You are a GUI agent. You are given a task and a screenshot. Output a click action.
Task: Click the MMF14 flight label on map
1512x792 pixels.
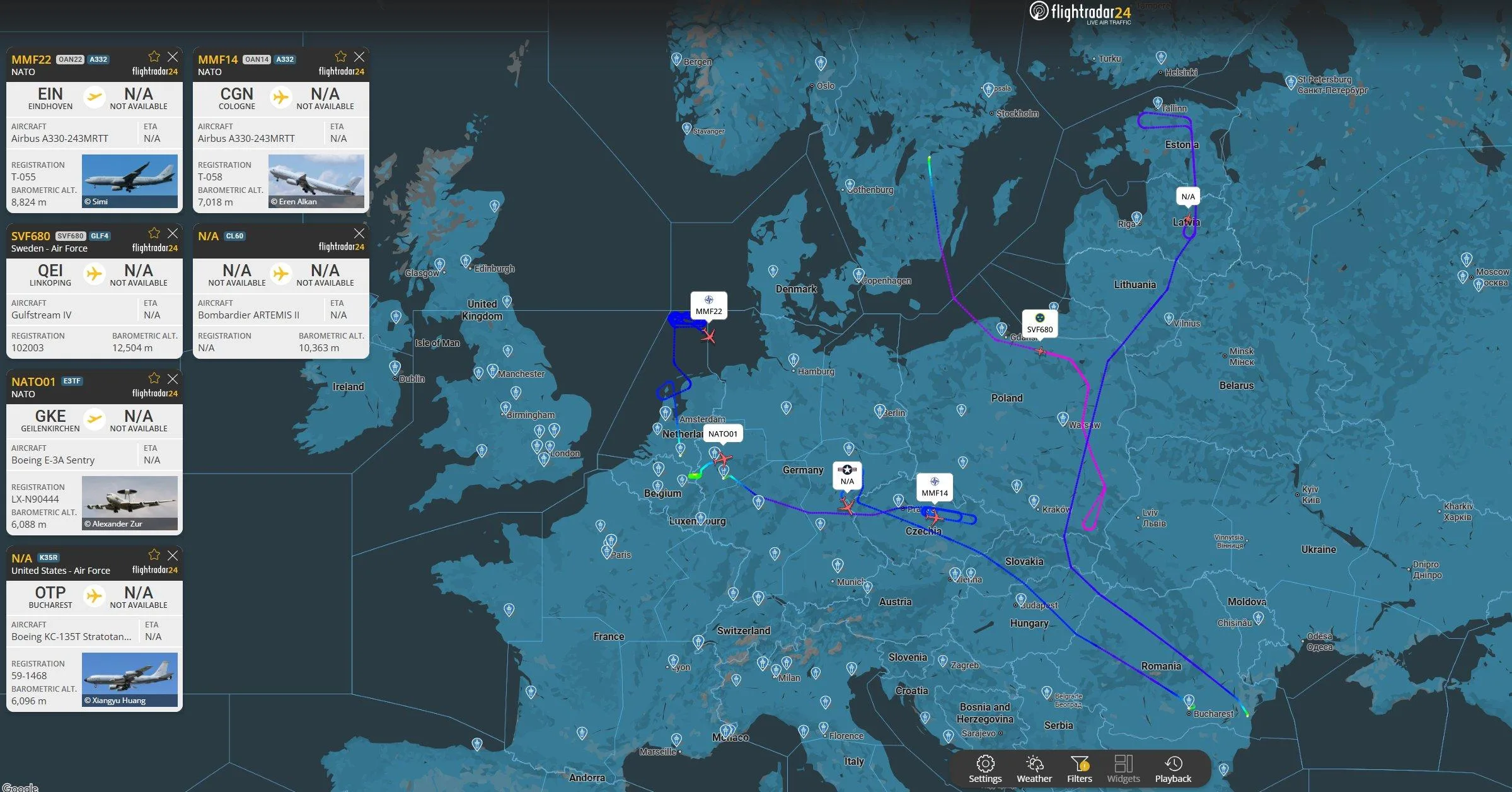(x=934, y=487)
